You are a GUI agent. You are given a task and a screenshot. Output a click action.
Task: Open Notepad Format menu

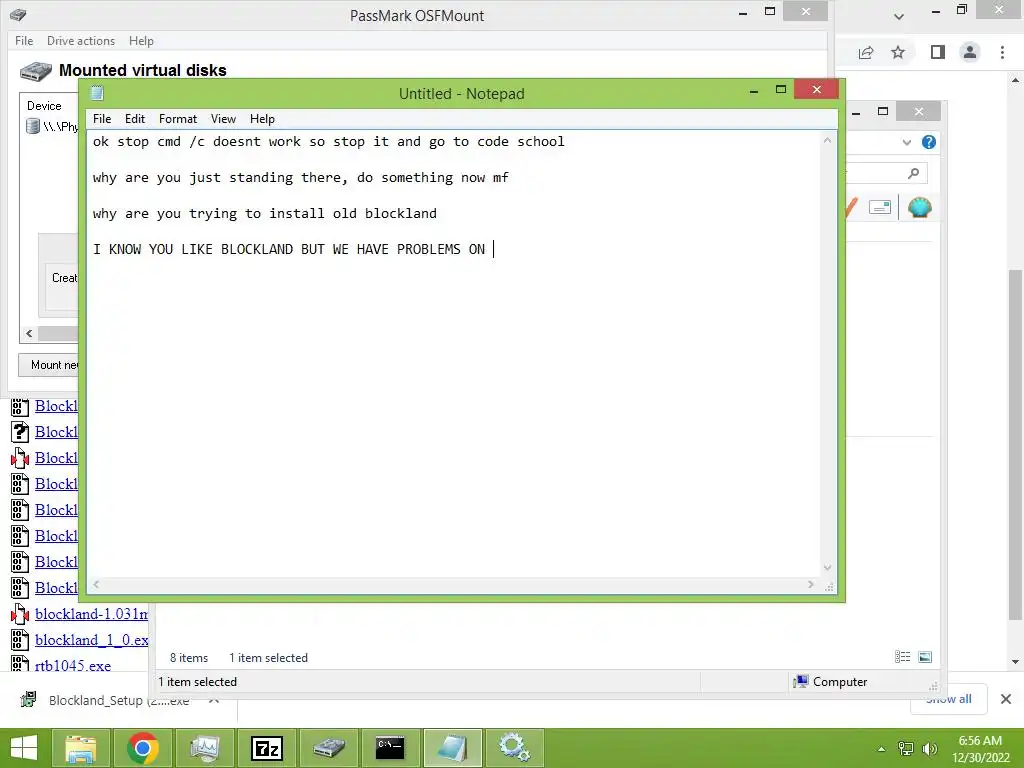tap(178, 119)
